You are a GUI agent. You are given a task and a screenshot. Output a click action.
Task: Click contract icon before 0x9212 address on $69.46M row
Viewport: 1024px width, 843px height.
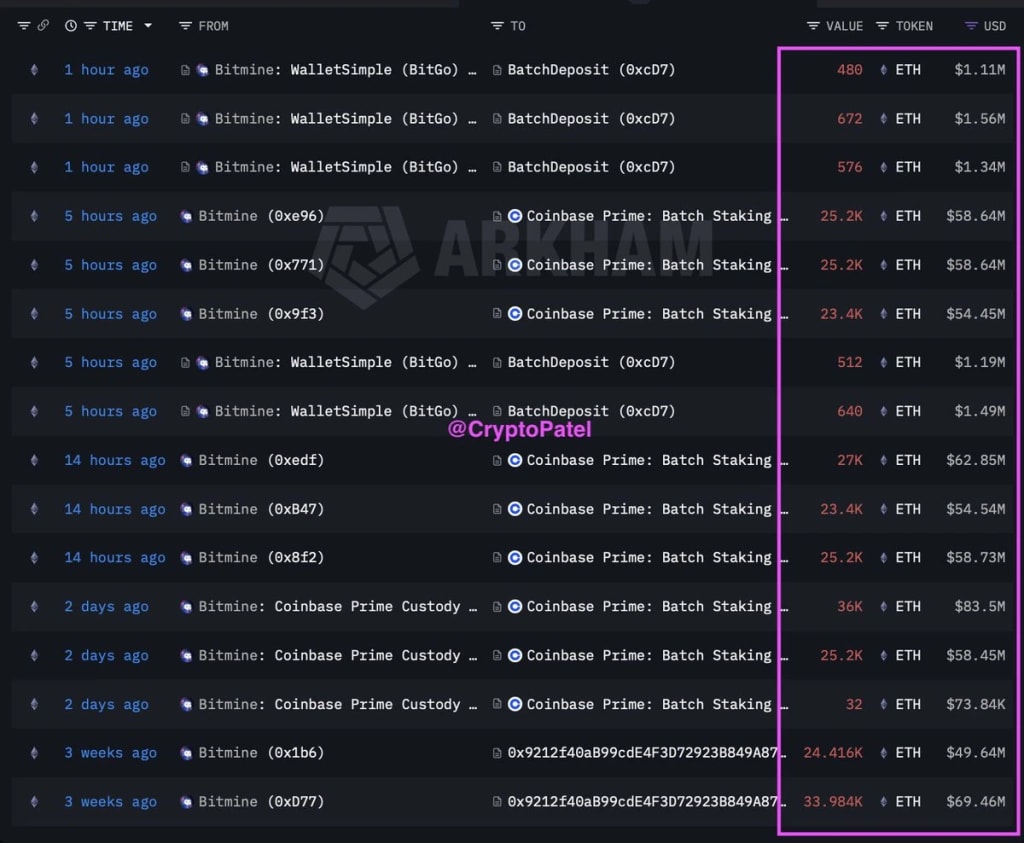tap(497, 802)
